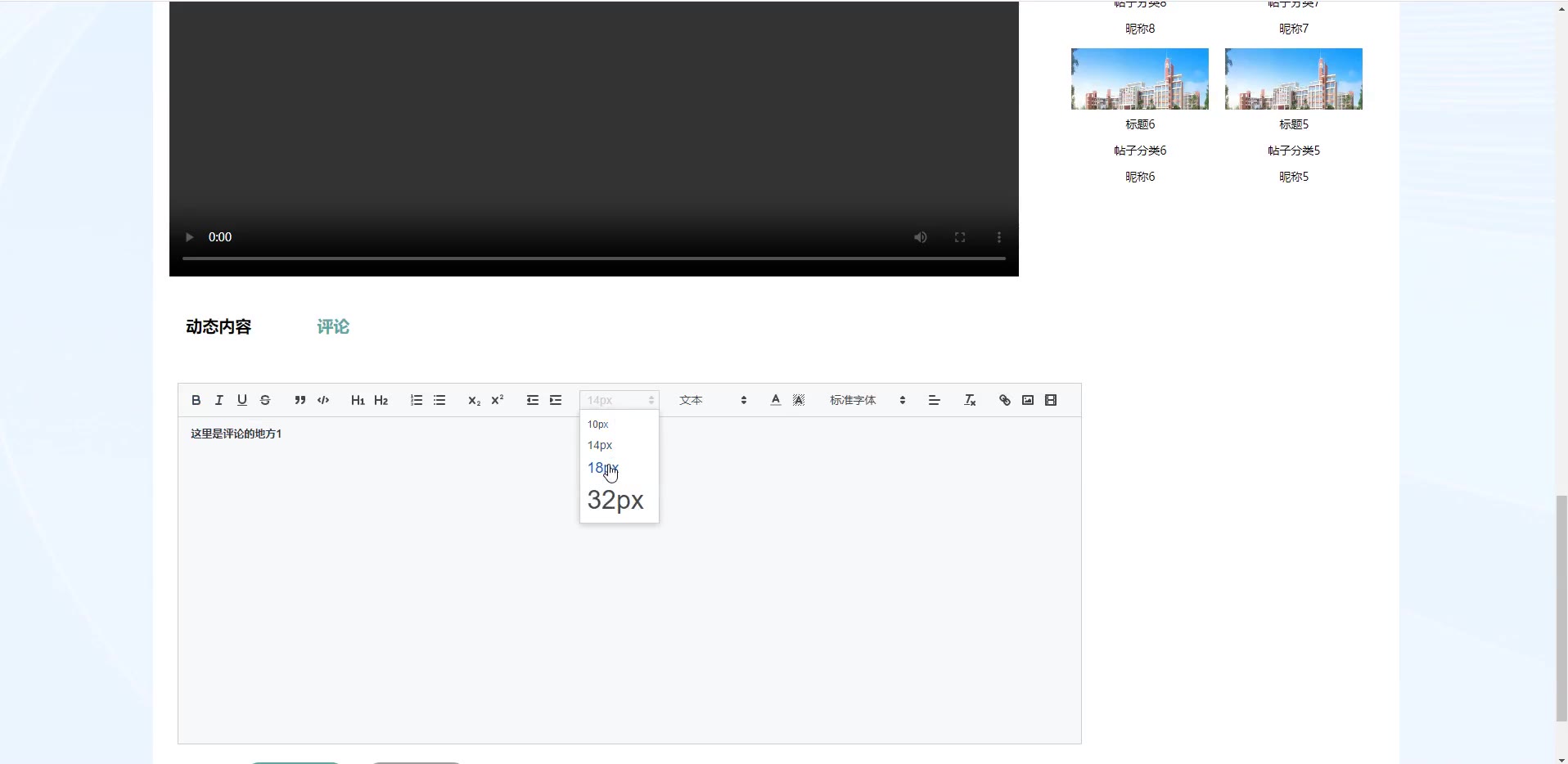This screenshot has height=764, width=1568.
Task: Create a bulleted list
Action: coord(439,400)
